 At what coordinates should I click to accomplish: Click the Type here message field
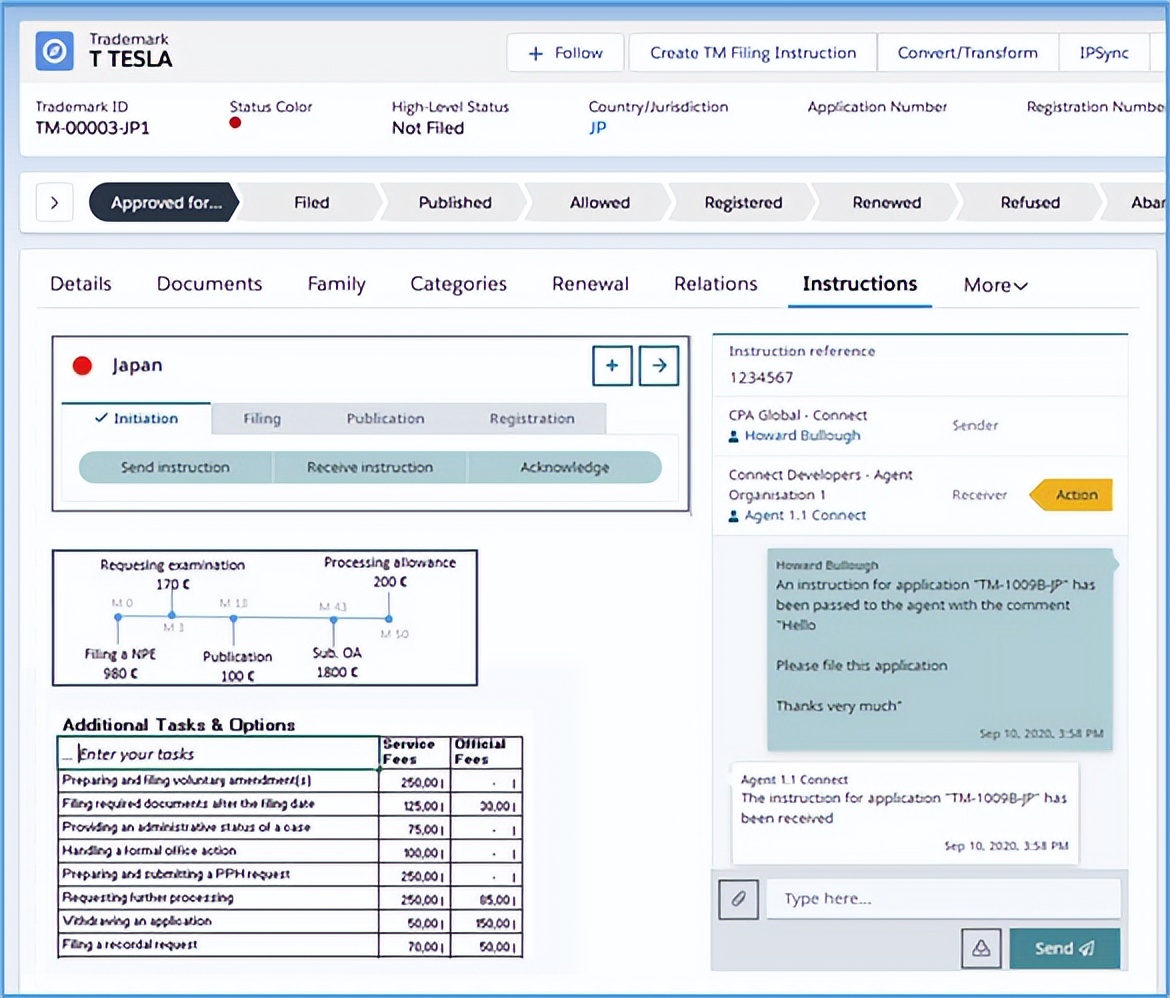[x=943, y=899]
